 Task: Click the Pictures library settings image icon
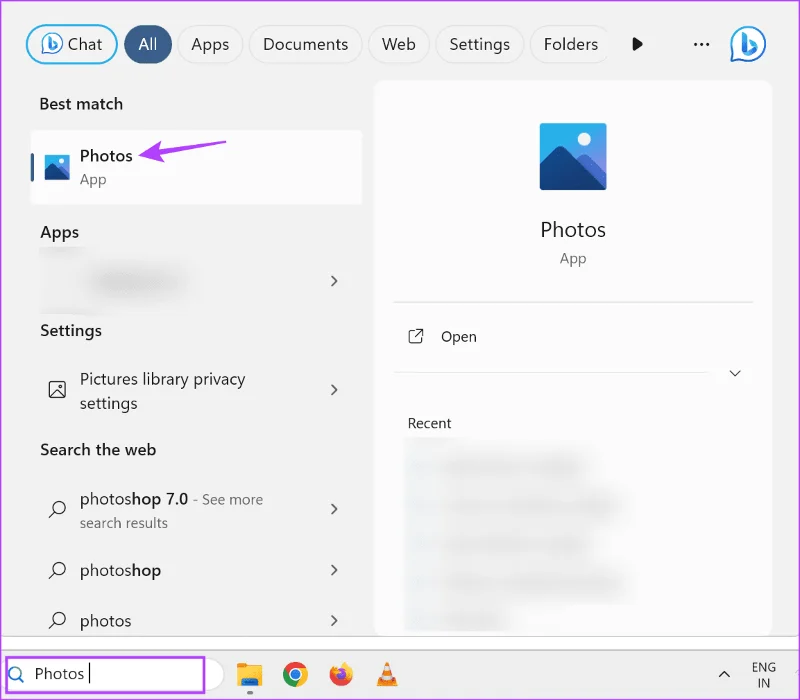tap(57, 390)
